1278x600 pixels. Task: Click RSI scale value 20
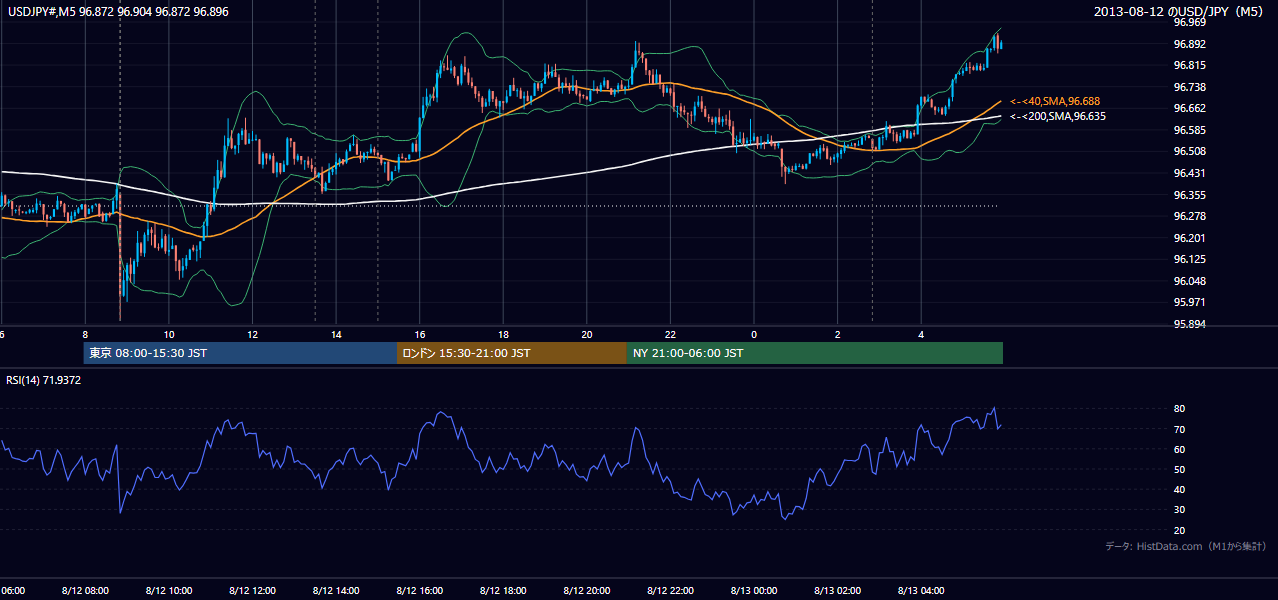[1180, 530]
